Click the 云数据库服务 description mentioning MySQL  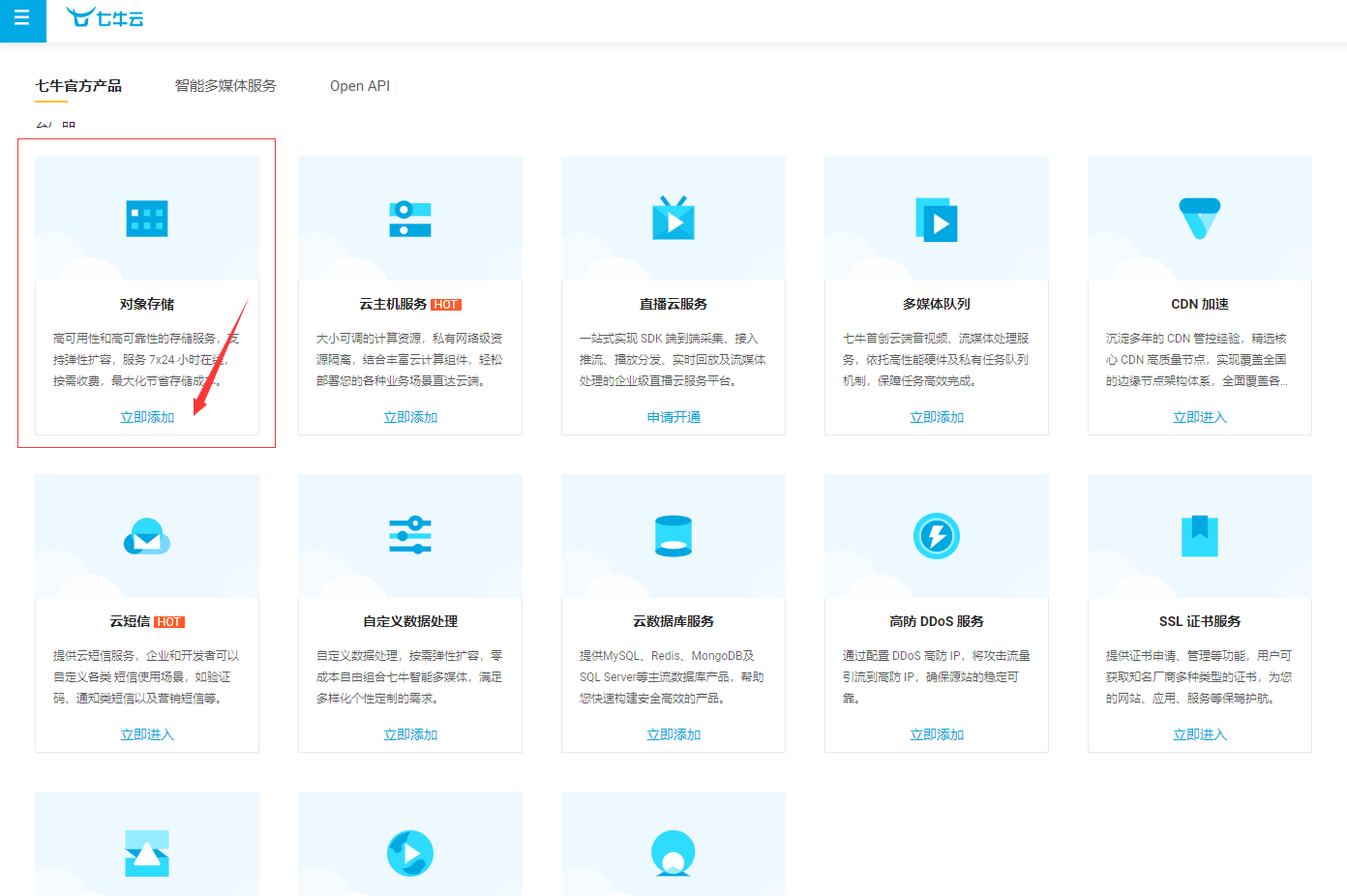(673, 677)
